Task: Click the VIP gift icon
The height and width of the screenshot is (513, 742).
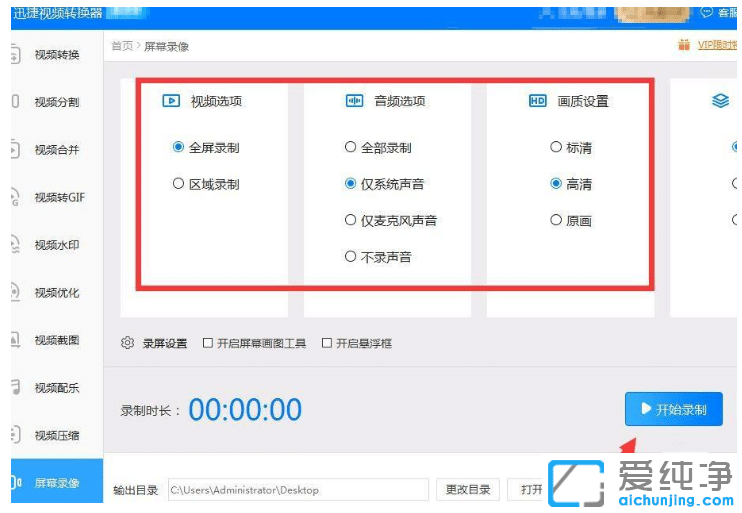Action: point(684,45)
